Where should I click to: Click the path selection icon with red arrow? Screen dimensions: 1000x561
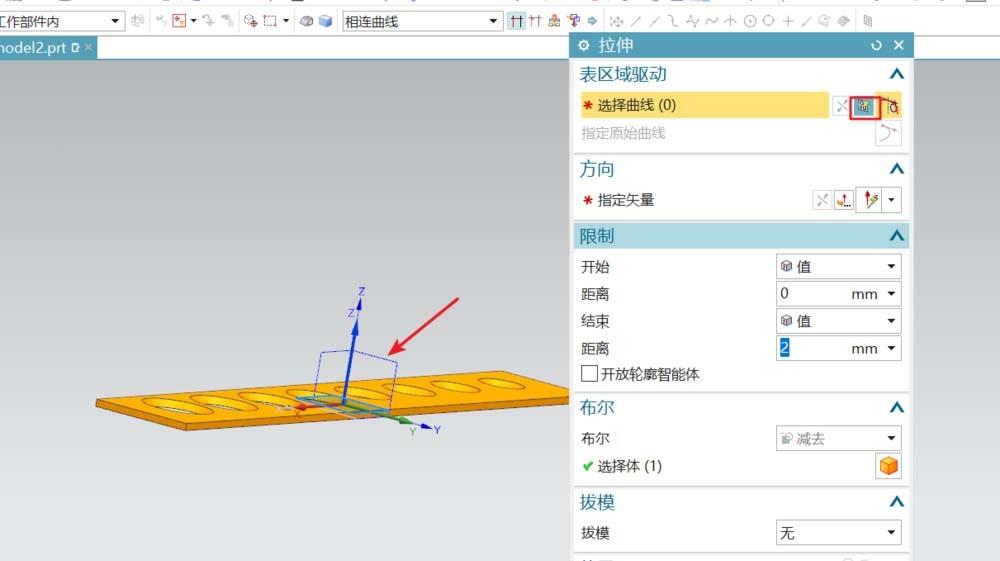pos(573,21)
